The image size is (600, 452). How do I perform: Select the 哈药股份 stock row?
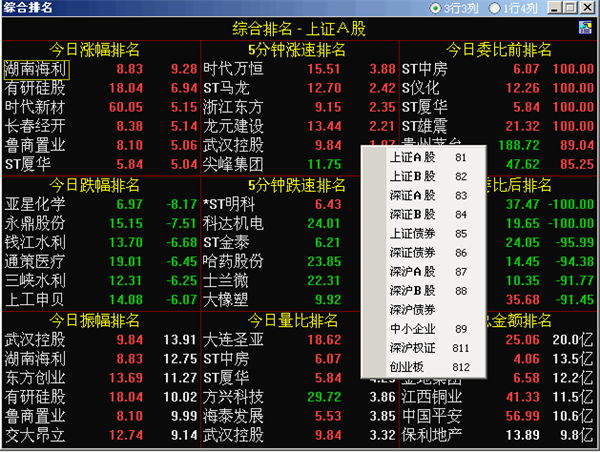tap(282, 262)
